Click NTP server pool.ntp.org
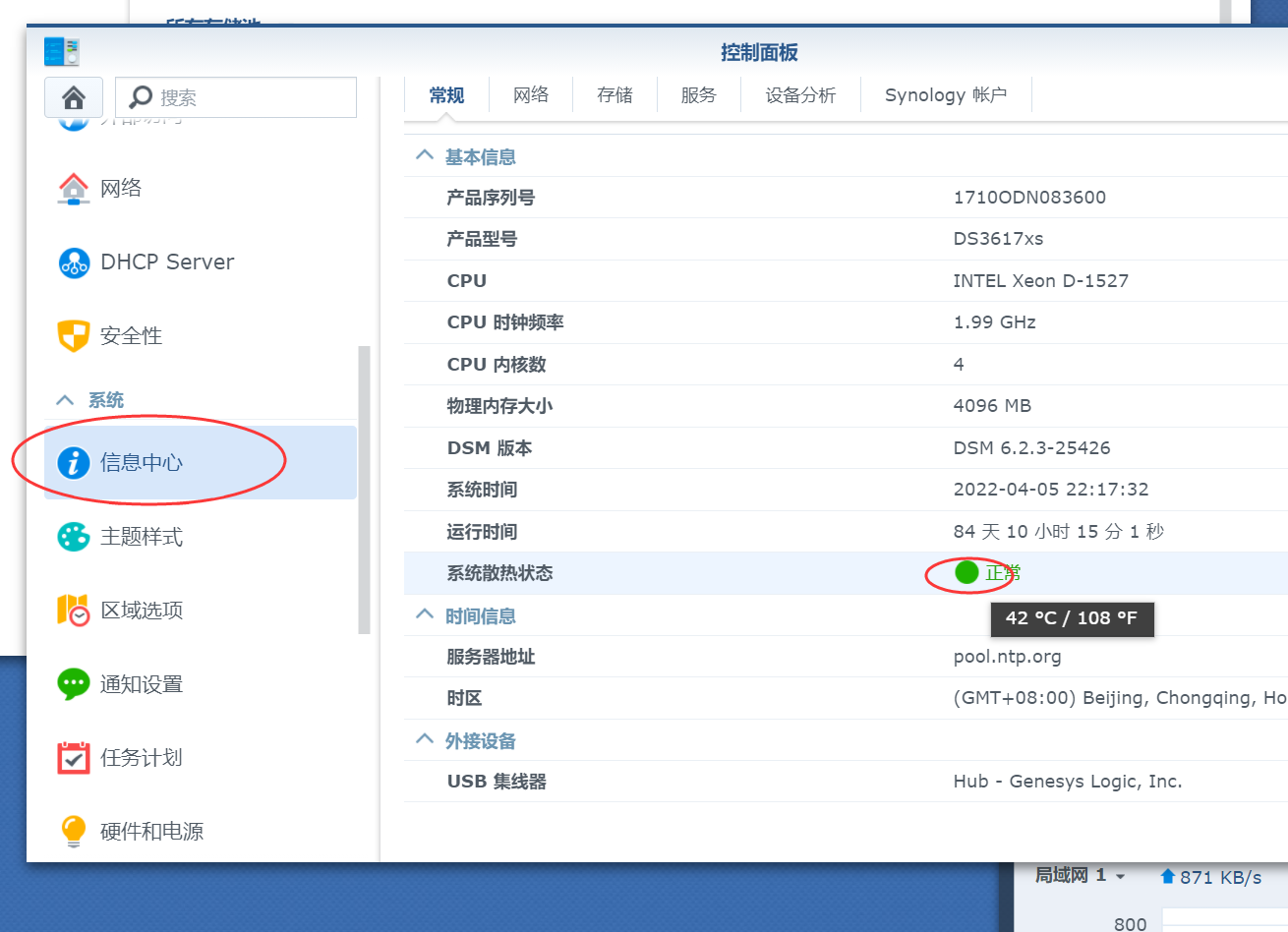The width and height of the screenshot is (1288, 932). click(x=1007, y=657)
